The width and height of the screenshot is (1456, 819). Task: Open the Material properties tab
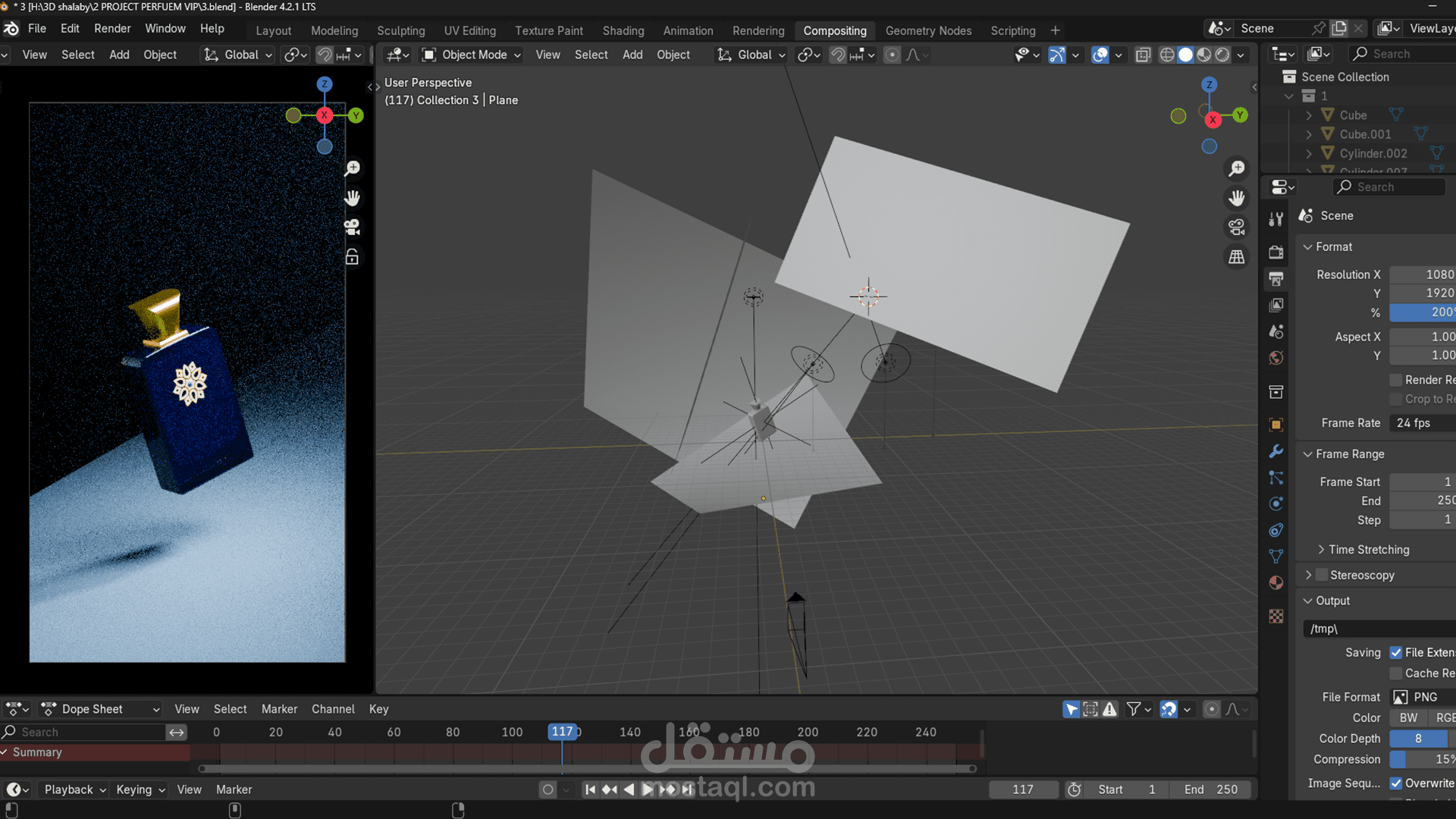(1276, 582)
